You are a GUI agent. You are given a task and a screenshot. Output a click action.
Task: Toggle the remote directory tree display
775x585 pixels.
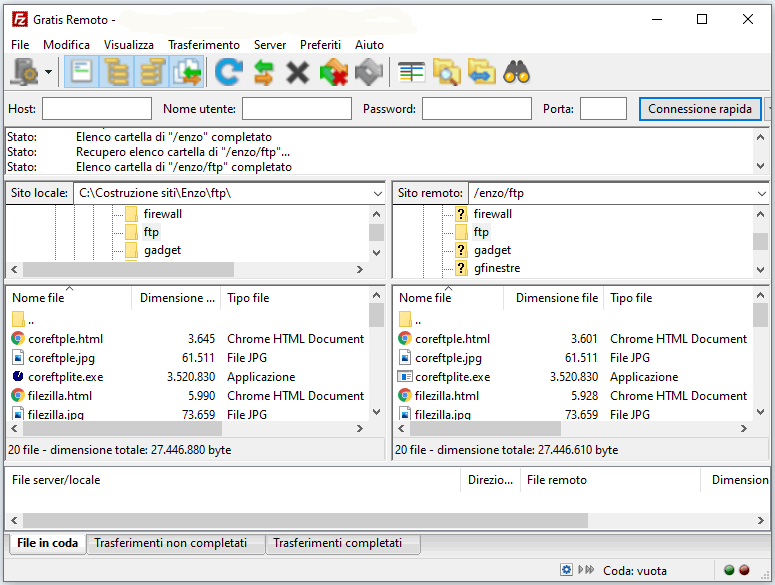pos(152,72)
